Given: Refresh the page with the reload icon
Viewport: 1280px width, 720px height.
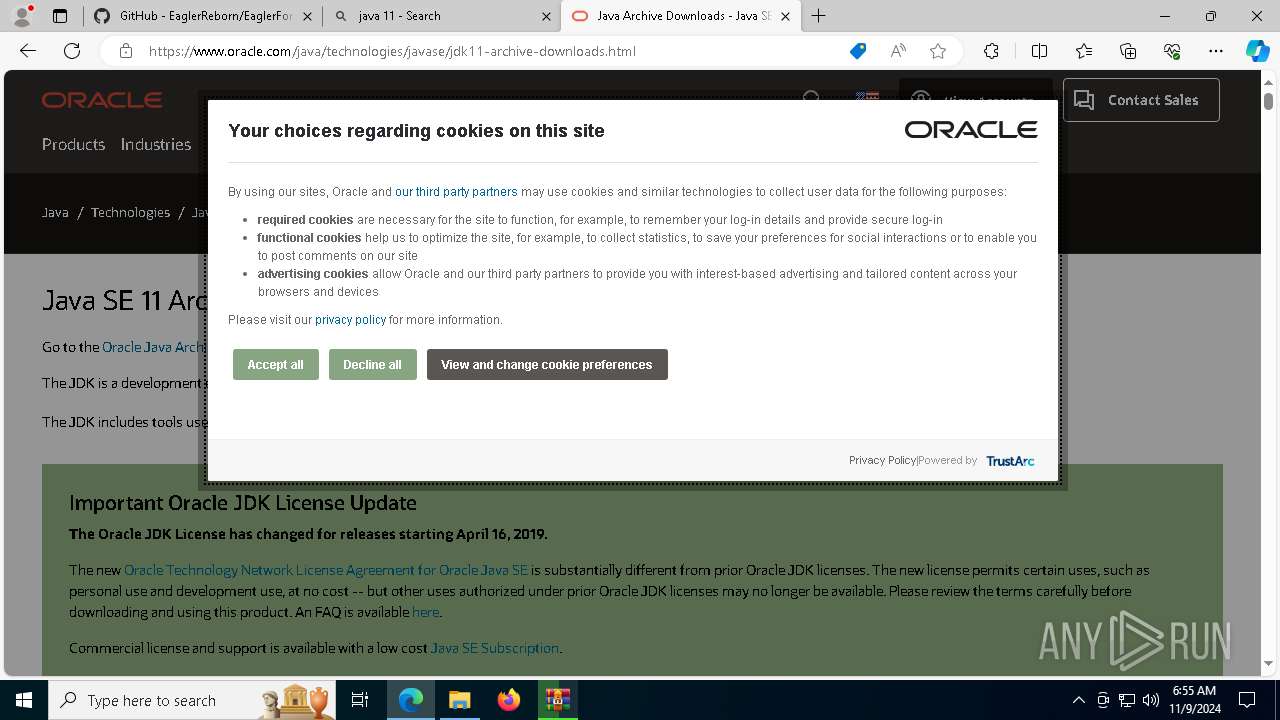Looking at the screenshot, I should click(x=72, y=51).
